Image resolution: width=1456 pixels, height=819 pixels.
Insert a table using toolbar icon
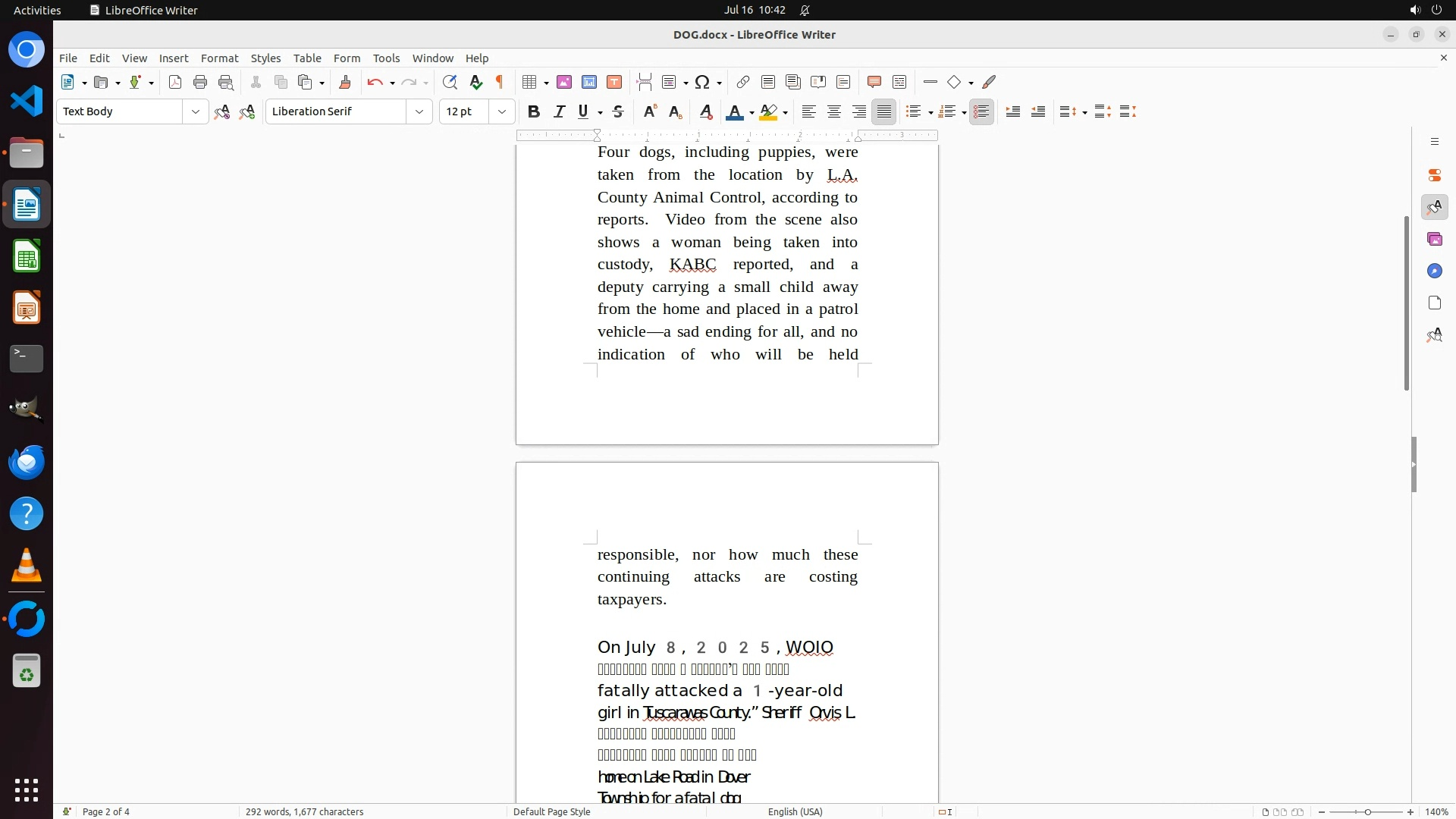point(530,83)
